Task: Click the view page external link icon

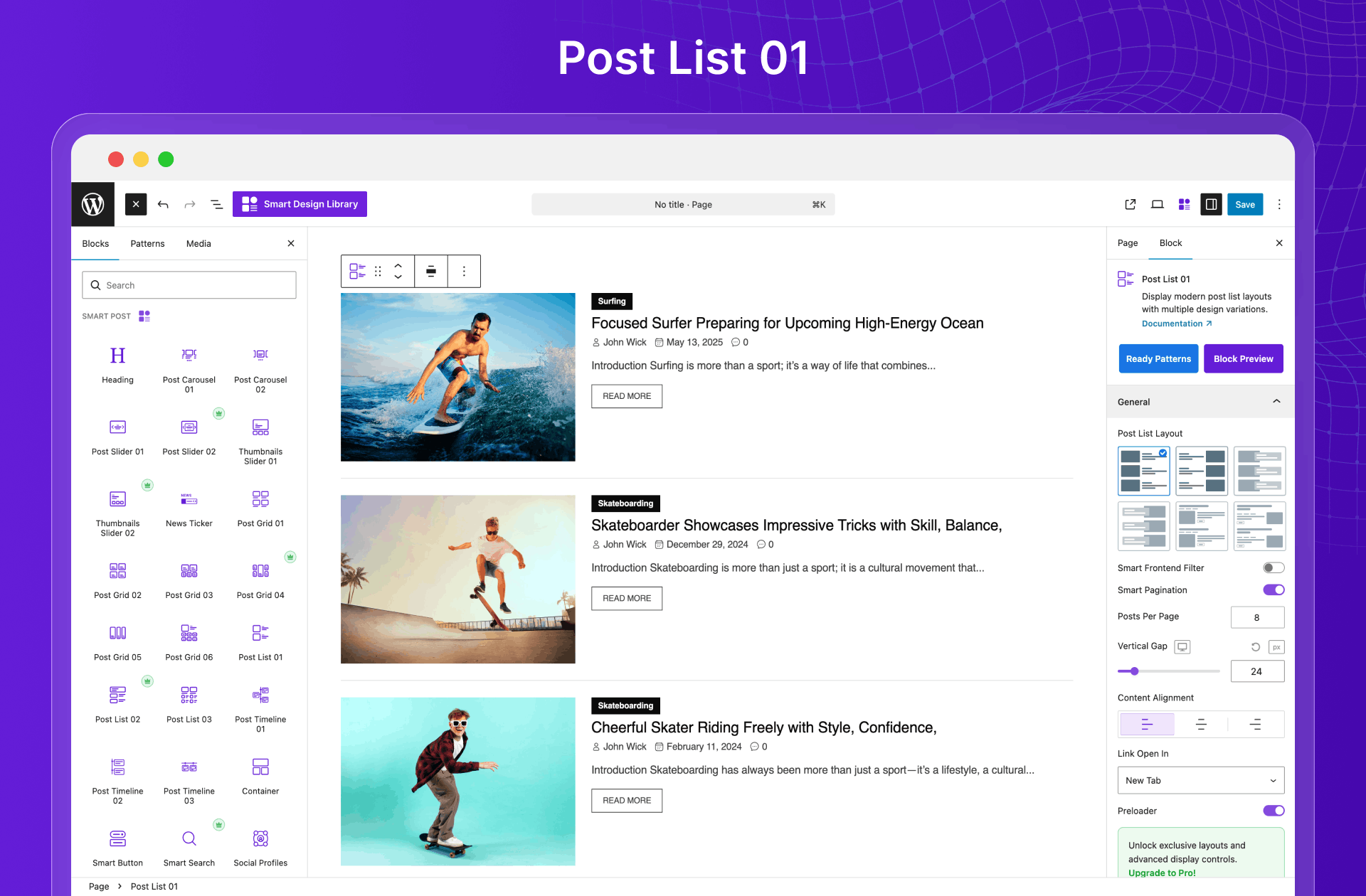Action: 1130,205
